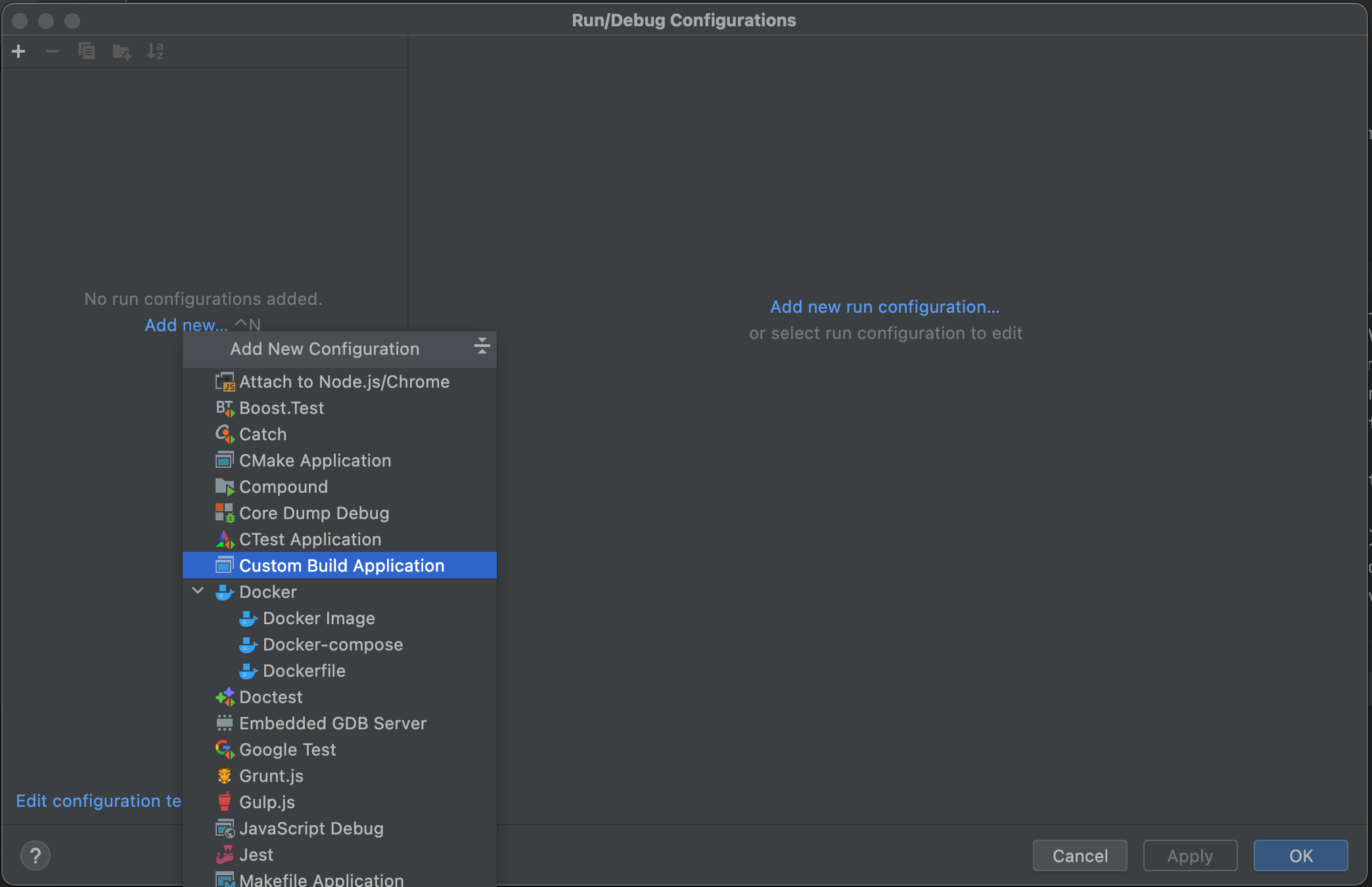Select Attach to Node.js/Chrome option
This screenshot has width=1372, height=887.
click(344, 381)
